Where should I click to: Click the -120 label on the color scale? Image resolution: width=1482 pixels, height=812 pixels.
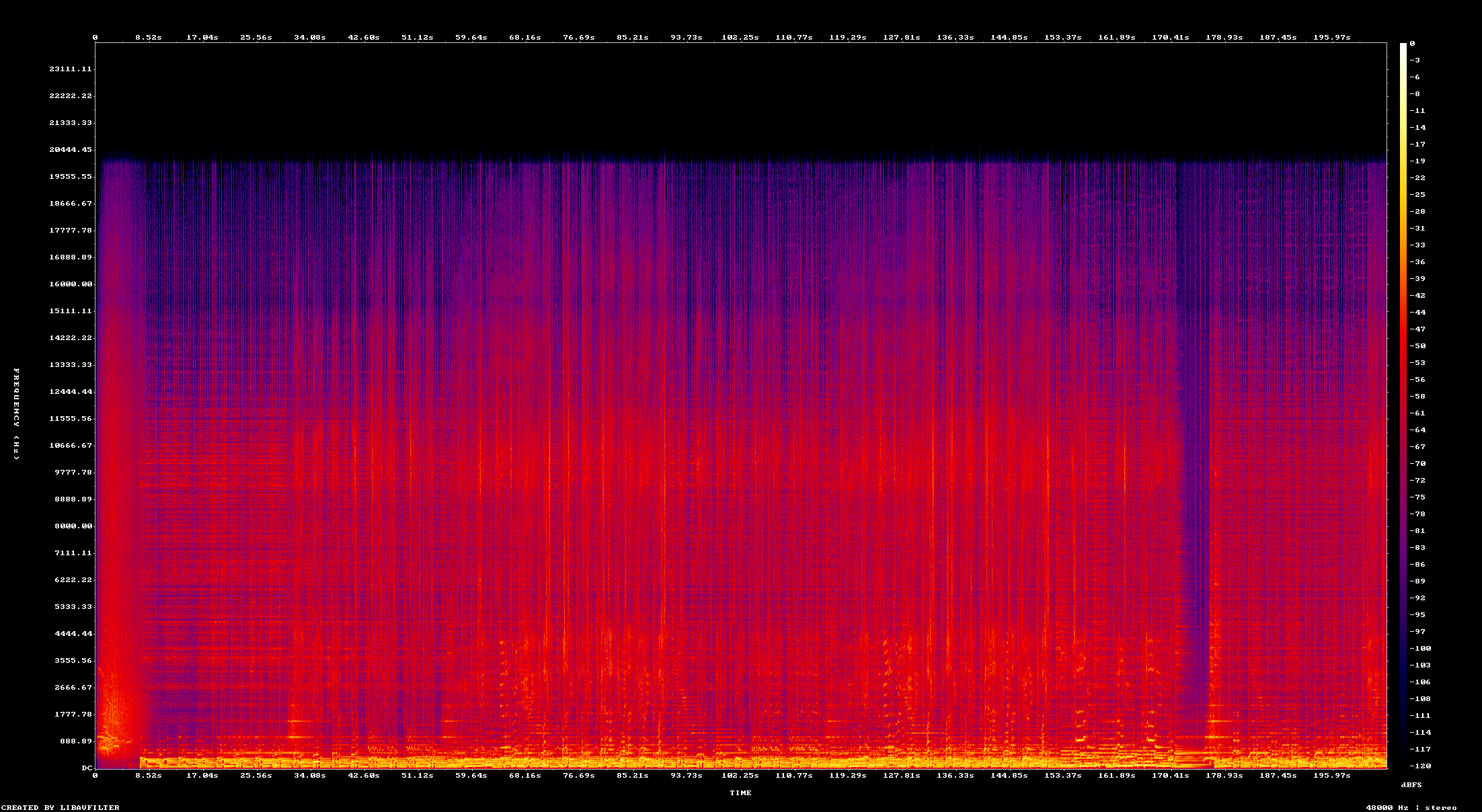pos(1420,766)
